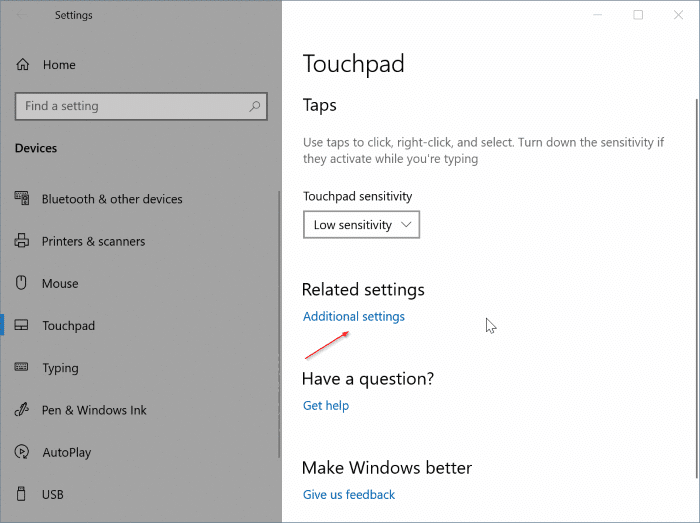Minimize the Settings window
Image resolution: width=700 pixels, height=523 pixels.
(x=597, y=15)
